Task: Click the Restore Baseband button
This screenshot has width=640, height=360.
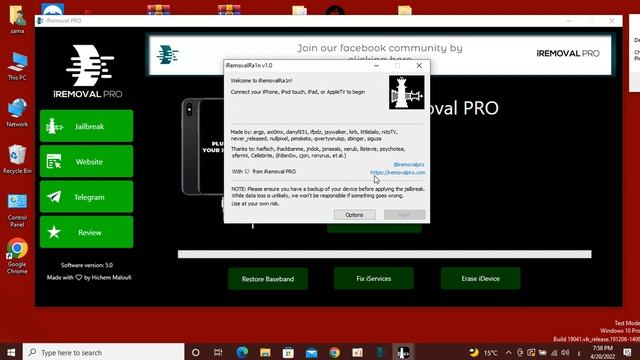Action: [268, 279]
